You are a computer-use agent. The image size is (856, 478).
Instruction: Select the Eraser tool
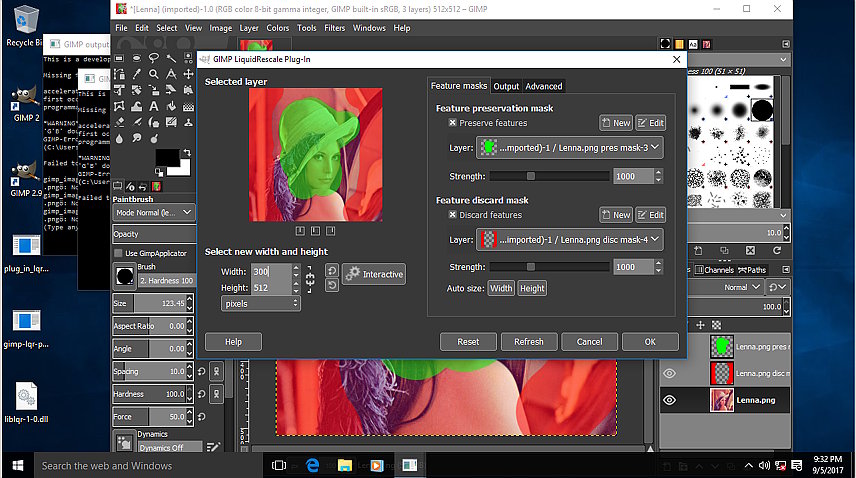coord(119,122)
